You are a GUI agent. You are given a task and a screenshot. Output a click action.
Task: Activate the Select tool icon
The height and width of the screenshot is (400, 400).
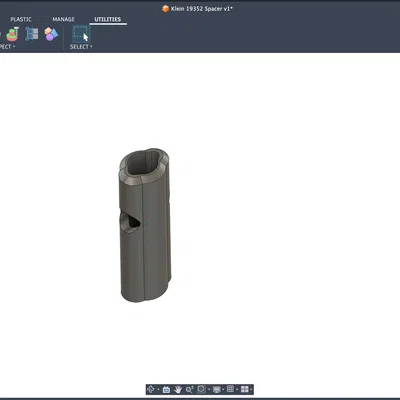tap(81, 34)
